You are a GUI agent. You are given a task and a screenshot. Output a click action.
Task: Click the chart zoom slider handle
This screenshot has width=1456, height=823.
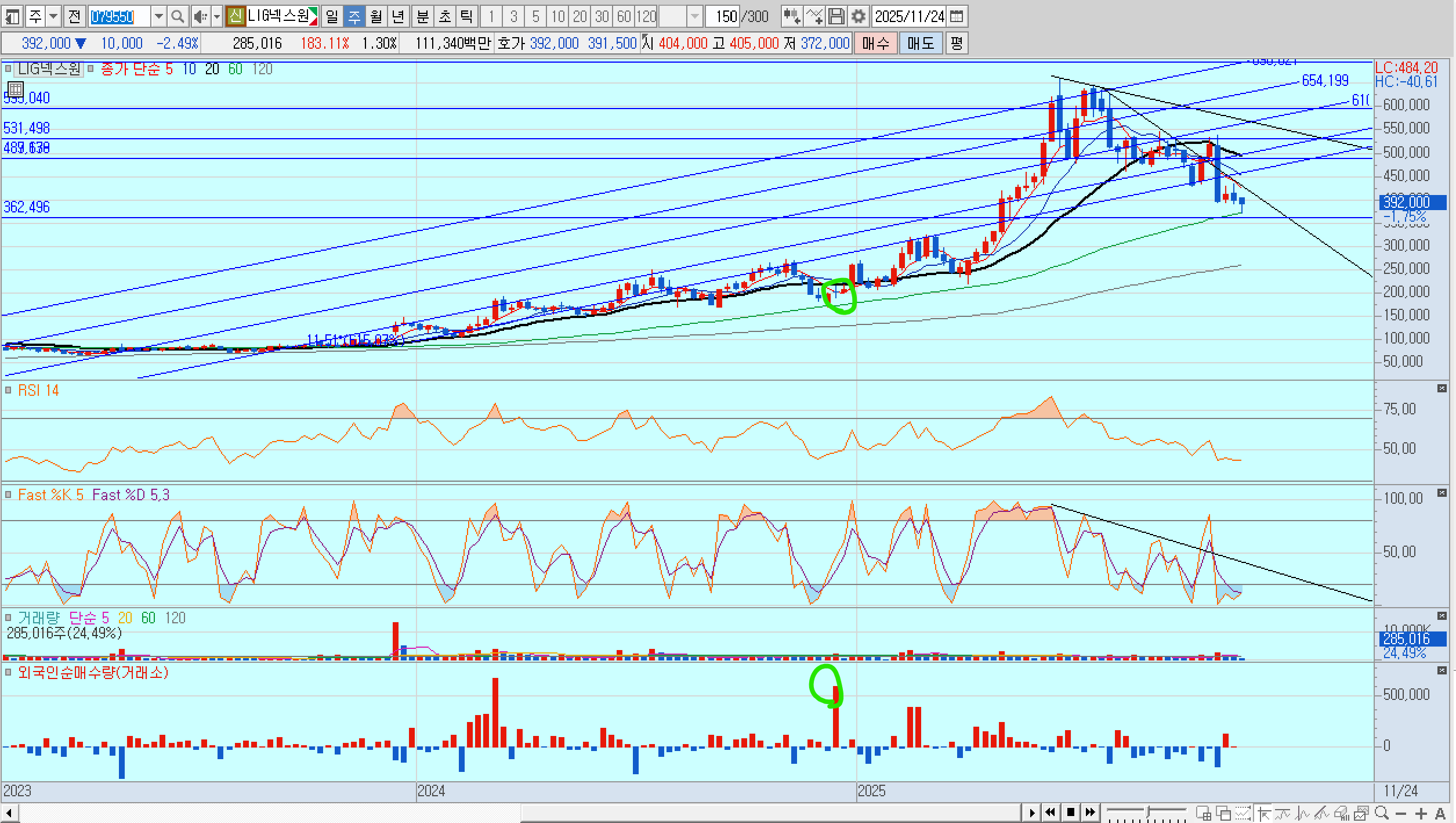[1148, 811]
